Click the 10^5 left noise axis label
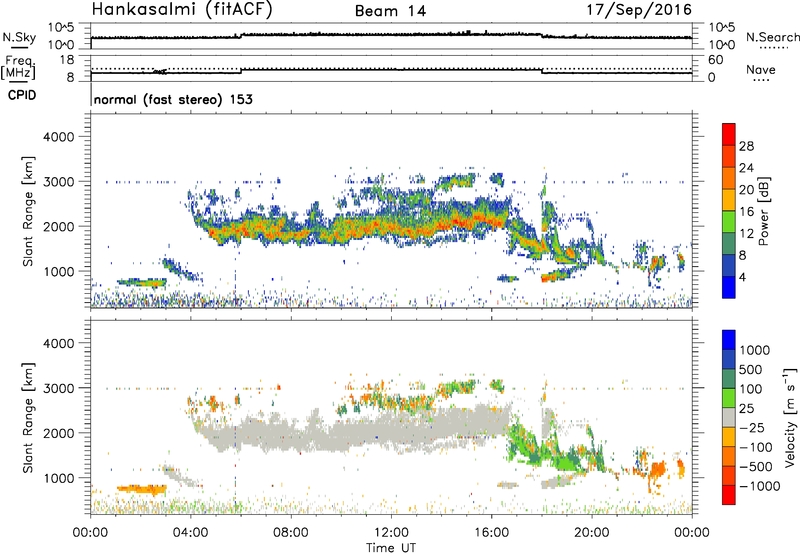The height and width of the screenshot is (554, 800). pos(61,28)
